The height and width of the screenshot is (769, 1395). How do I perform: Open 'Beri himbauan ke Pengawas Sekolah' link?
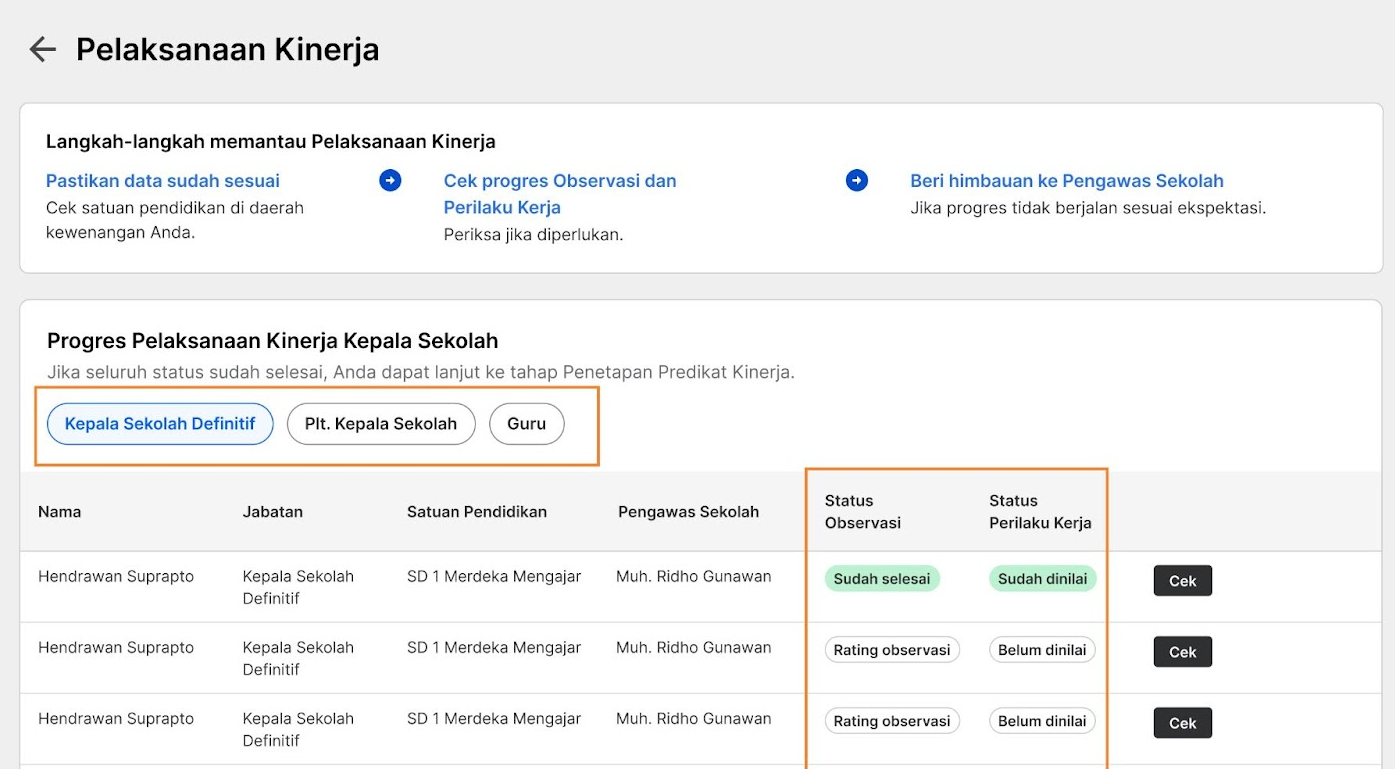[1067, 181]
